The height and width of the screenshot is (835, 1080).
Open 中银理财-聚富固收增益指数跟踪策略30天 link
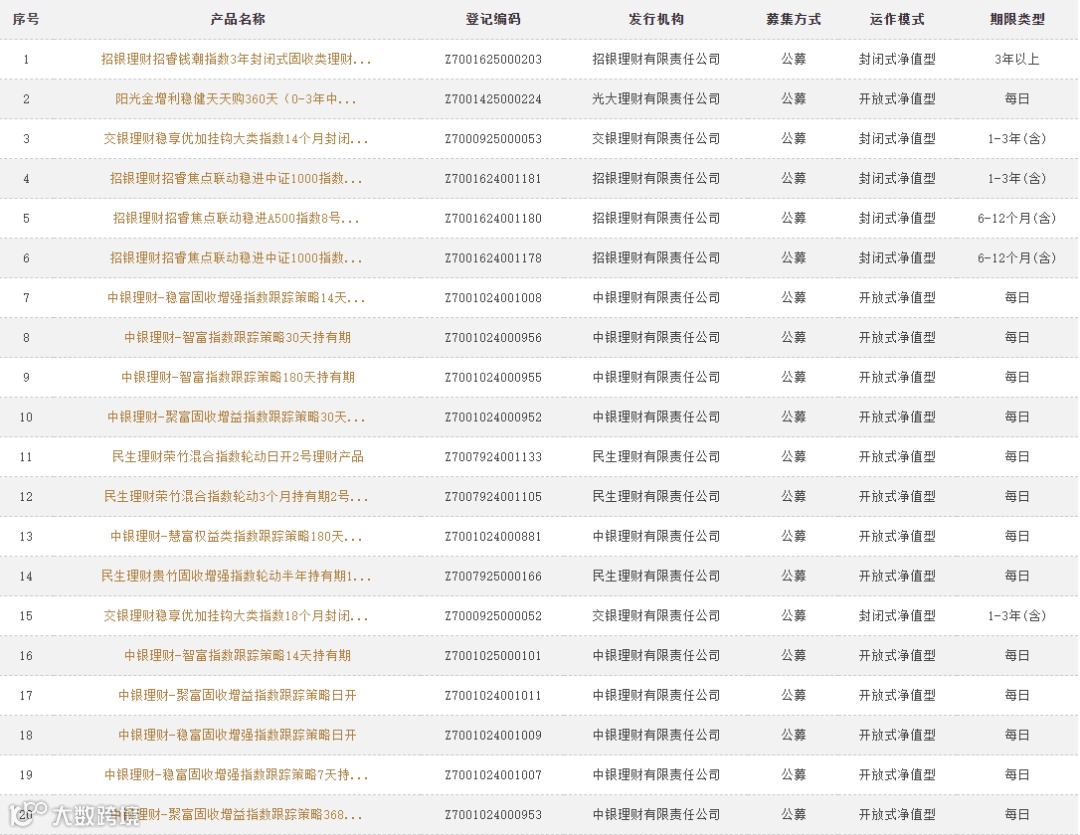(x=236, y=417)
